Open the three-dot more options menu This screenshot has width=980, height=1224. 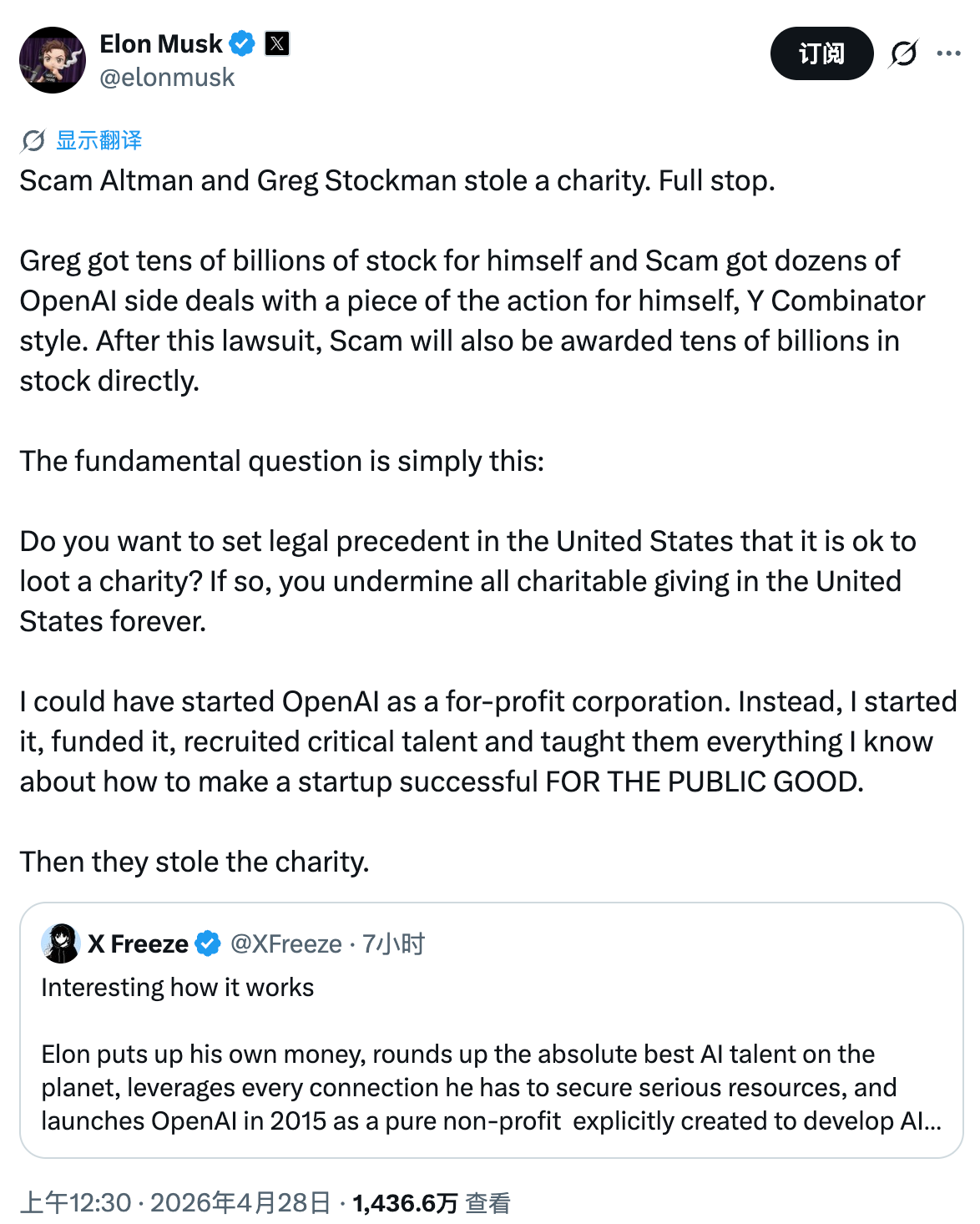click(948, 53)
